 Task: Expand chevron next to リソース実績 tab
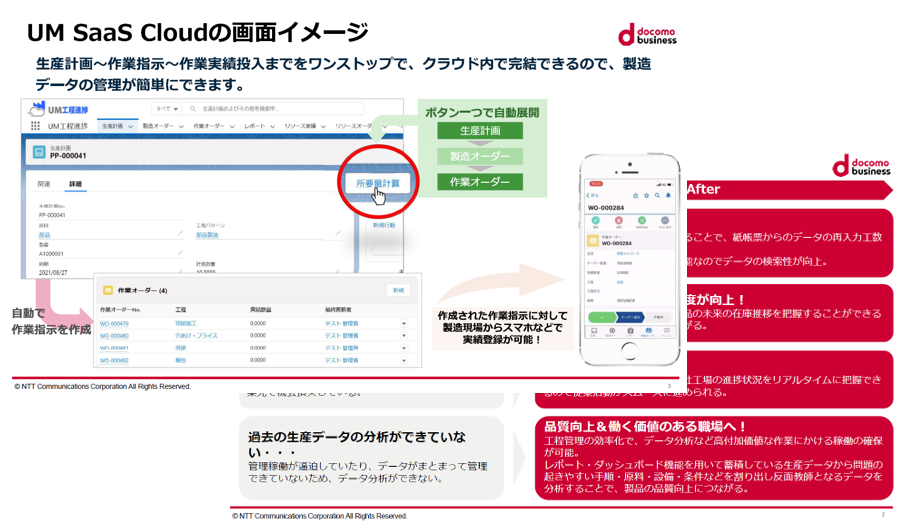pos(323,126)
